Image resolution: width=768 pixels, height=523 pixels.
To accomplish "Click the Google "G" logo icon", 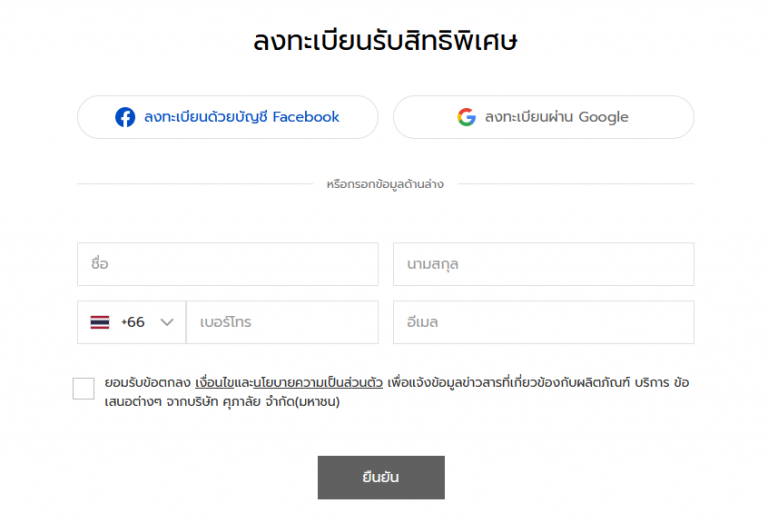I will [466, 117].
